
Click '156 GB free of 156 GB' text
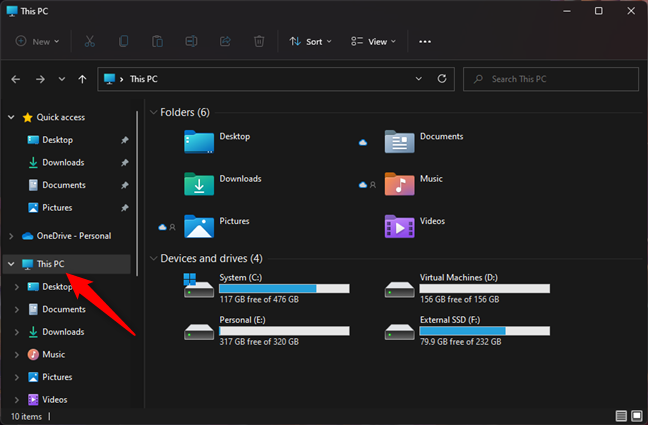(460, 300)
